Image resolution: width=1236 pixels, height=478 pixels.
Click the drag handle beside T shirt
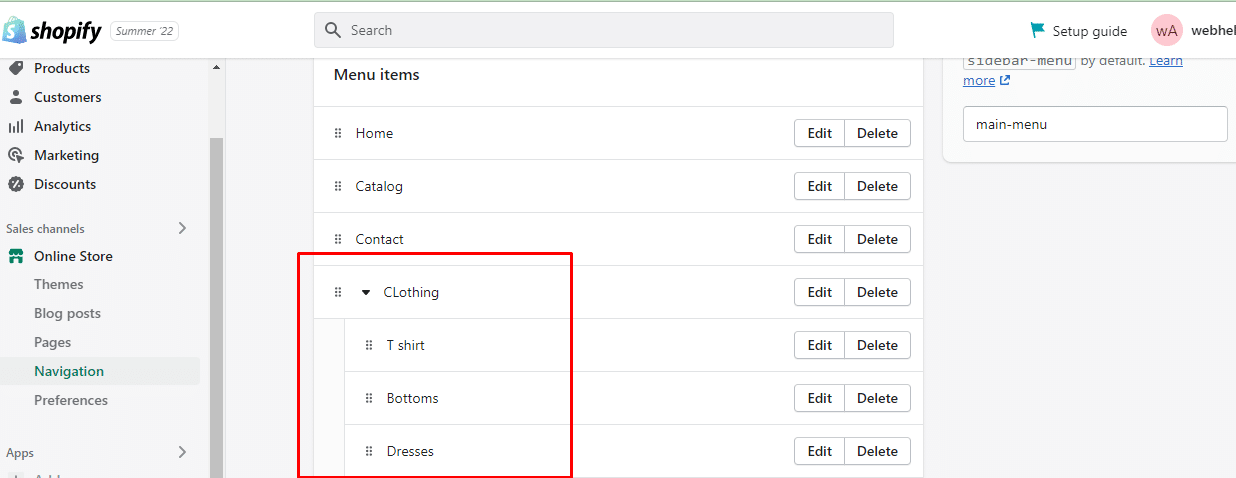click(x=369, y=345)
